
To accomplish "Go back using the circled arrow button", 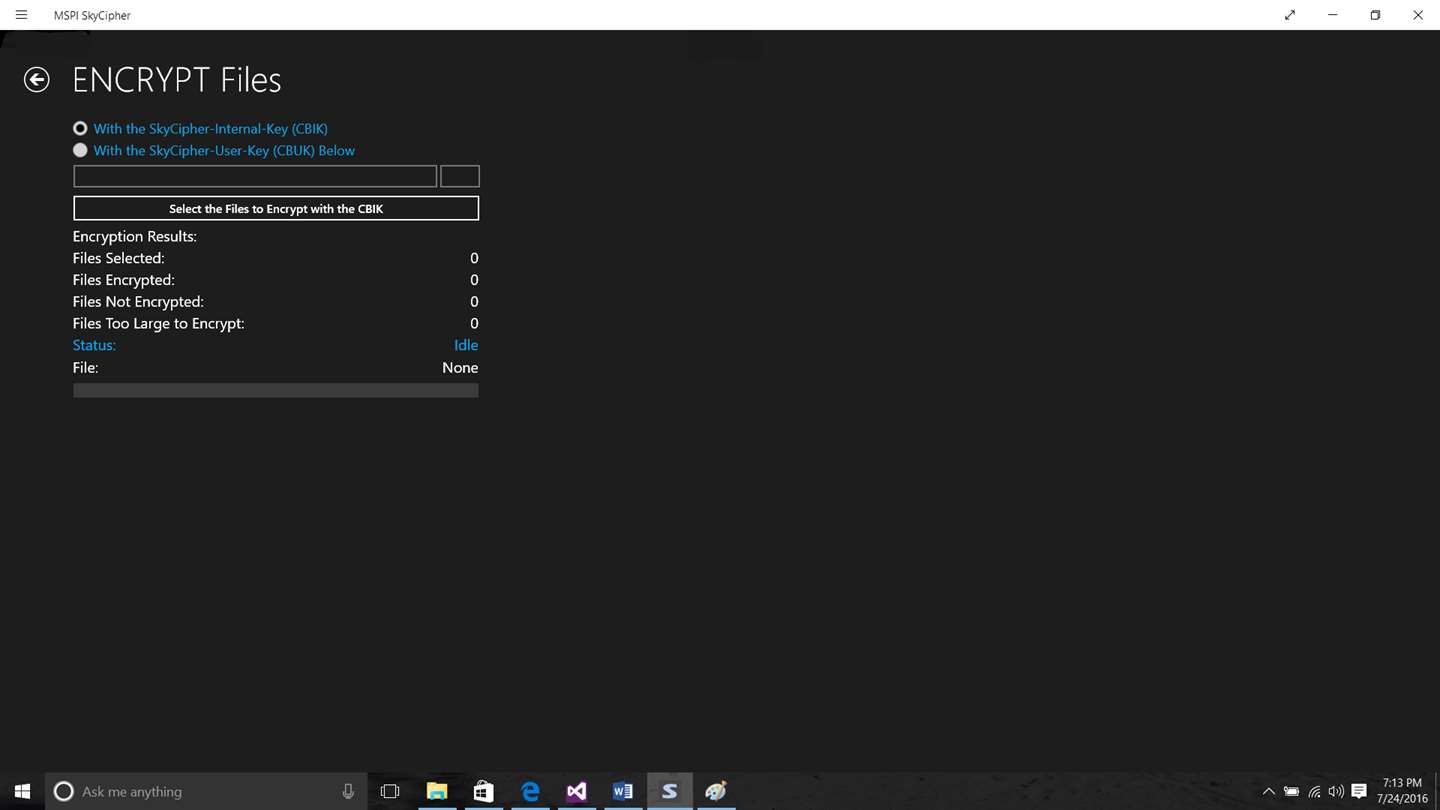I will pos(37,80).
